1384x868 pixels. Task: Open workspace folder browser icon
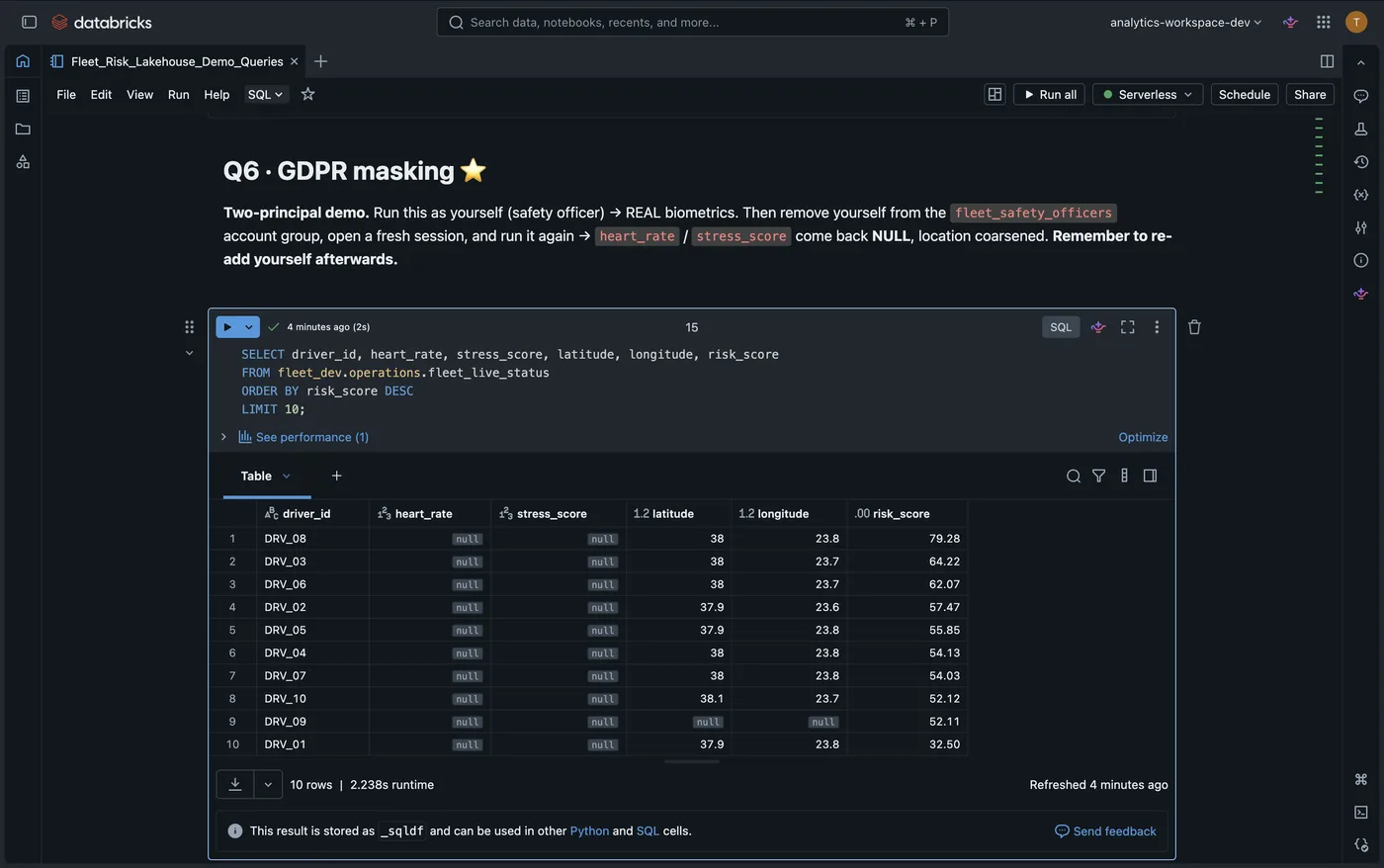tap(23, 129)
